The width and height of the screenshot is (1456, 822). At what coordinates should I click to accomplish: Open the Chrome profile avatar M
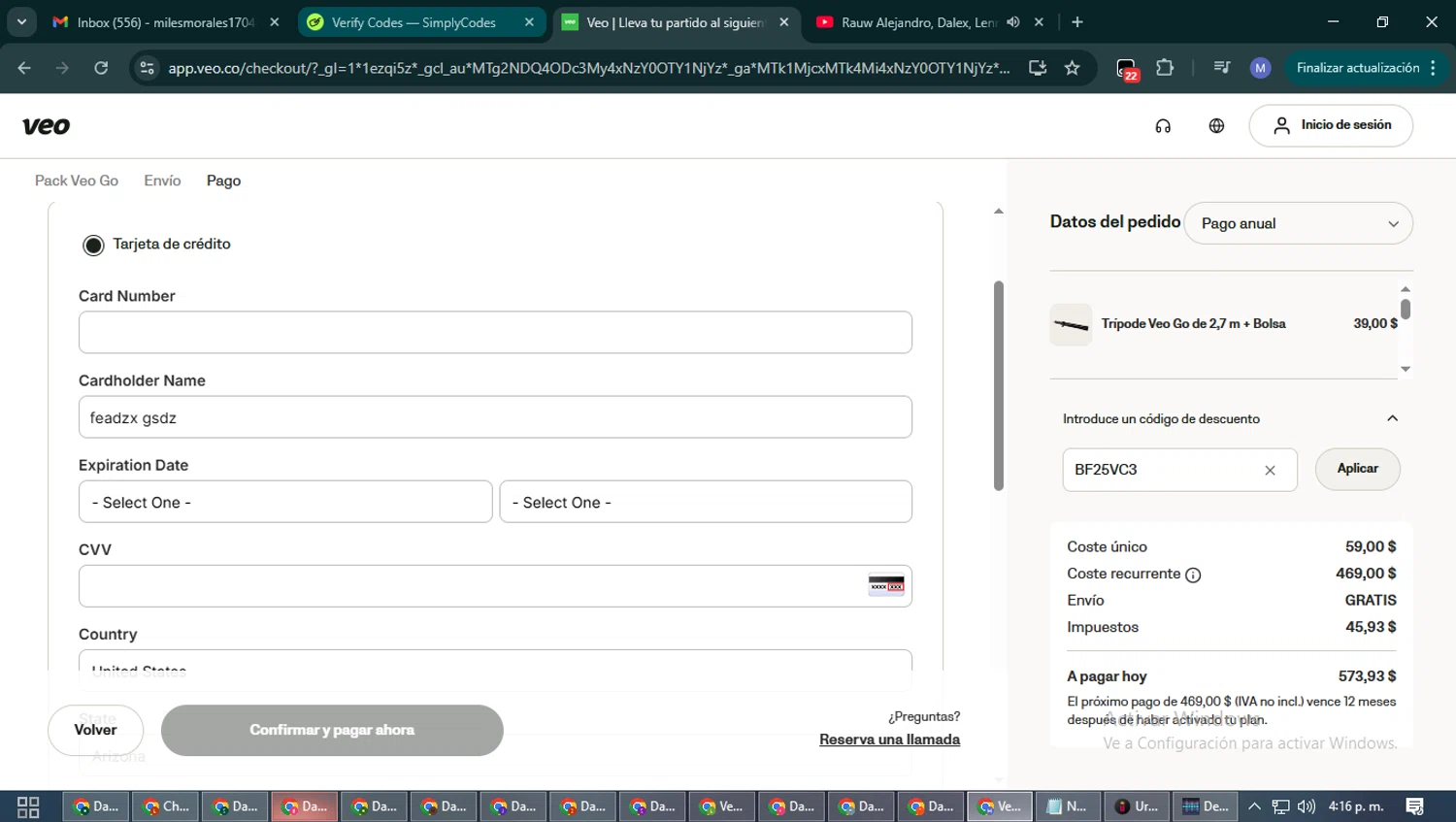tap(1260, 68)
